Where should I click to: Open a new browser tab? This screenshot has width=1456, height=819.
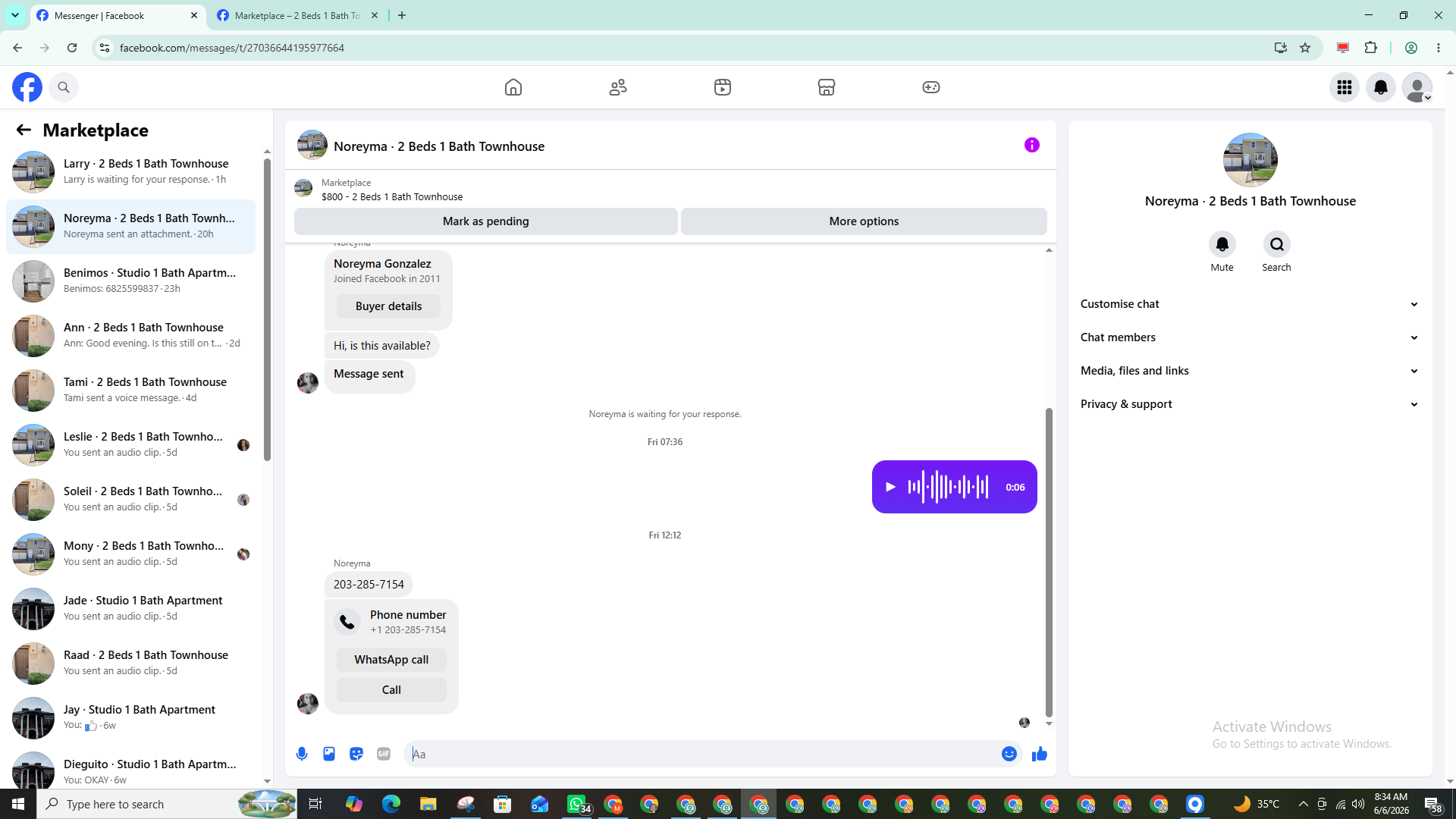click(x=402, y=15)
